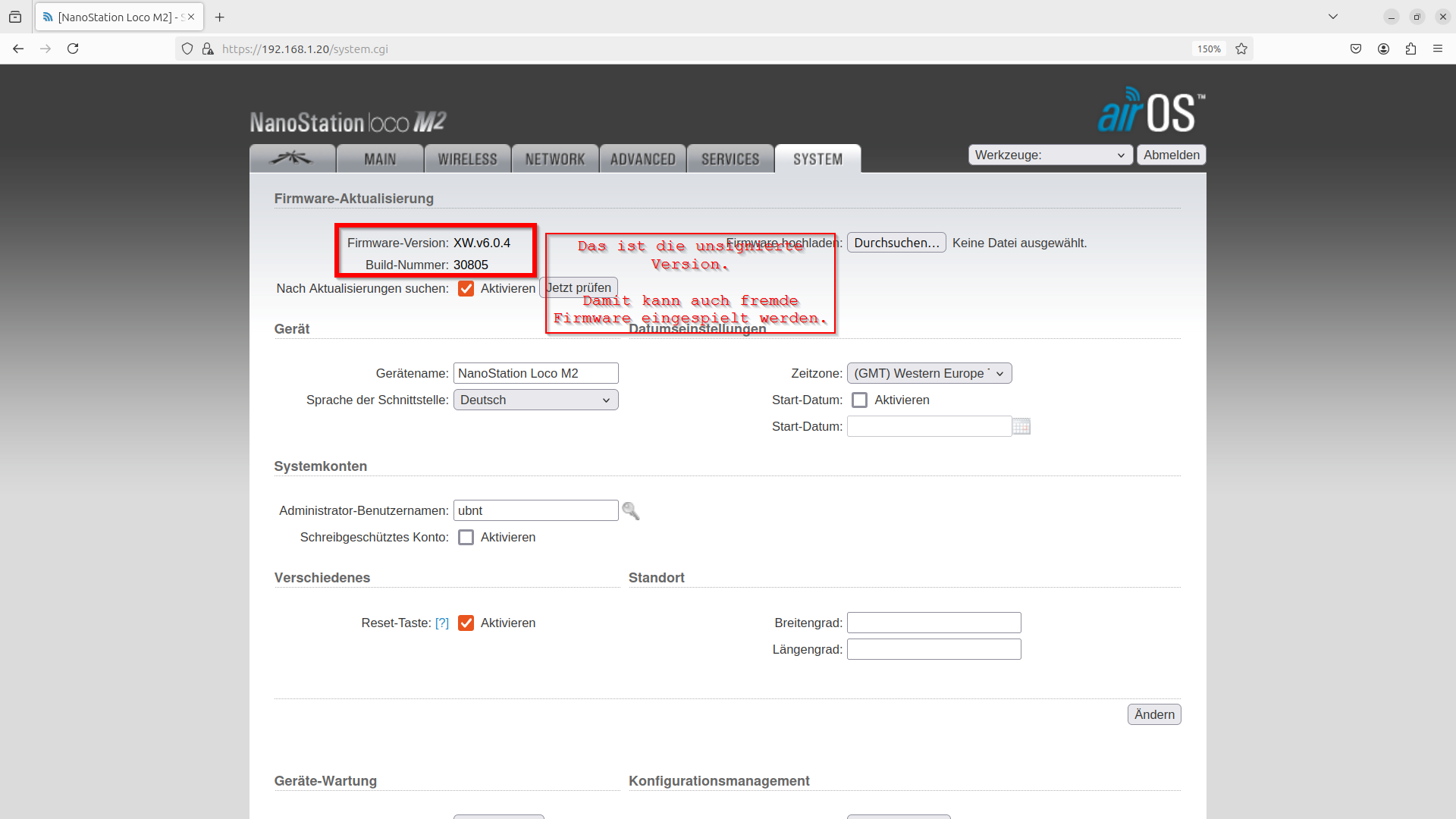Enable the Start-Datum Aktivieren checkbox
Screen dimensions: 1456x819
tap(860, 400)
